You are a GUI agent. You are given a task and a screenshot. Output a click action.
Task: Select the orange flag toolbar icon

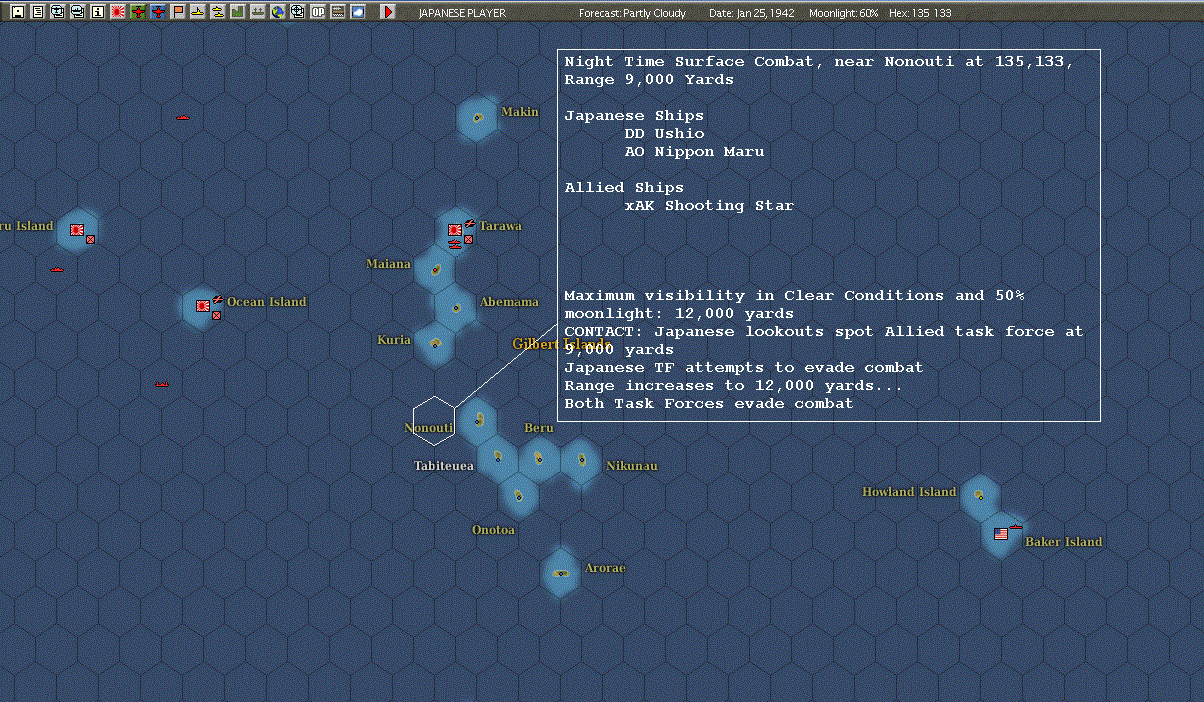tap(178, 12)
